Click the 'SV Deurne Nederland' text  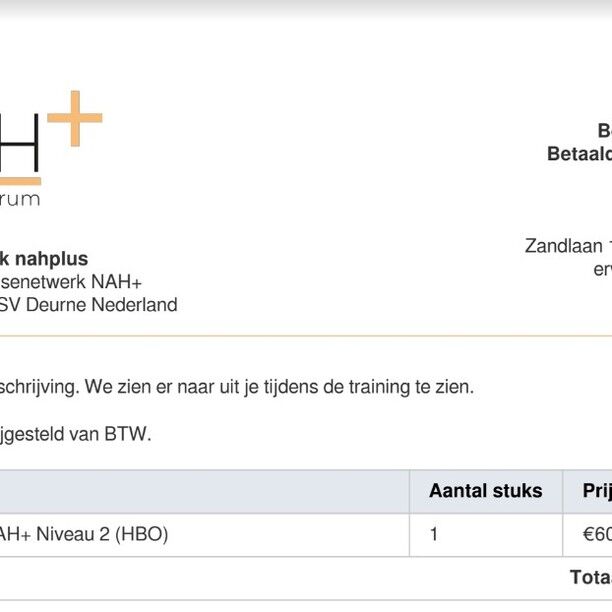click(89, 305)
